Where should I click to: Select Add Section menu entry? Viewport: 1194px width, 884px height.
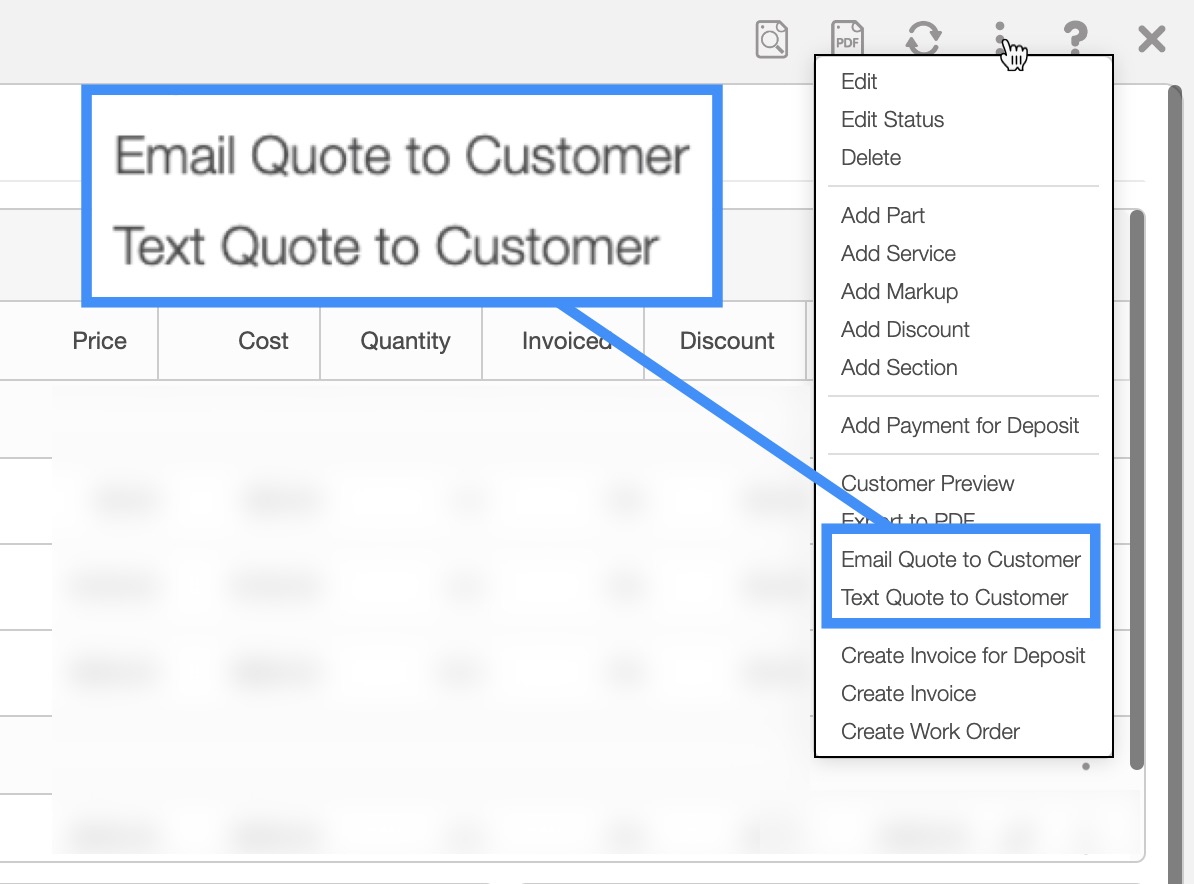[x=899, y=368]
